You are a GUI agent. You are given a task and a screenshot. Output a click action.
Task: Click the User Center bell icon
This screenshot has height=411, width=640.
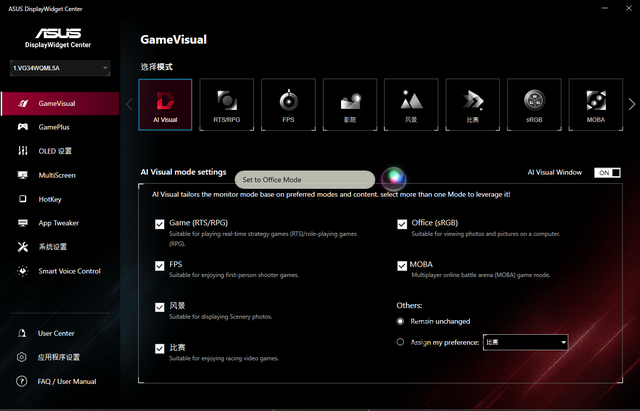[x=22, y=333]
